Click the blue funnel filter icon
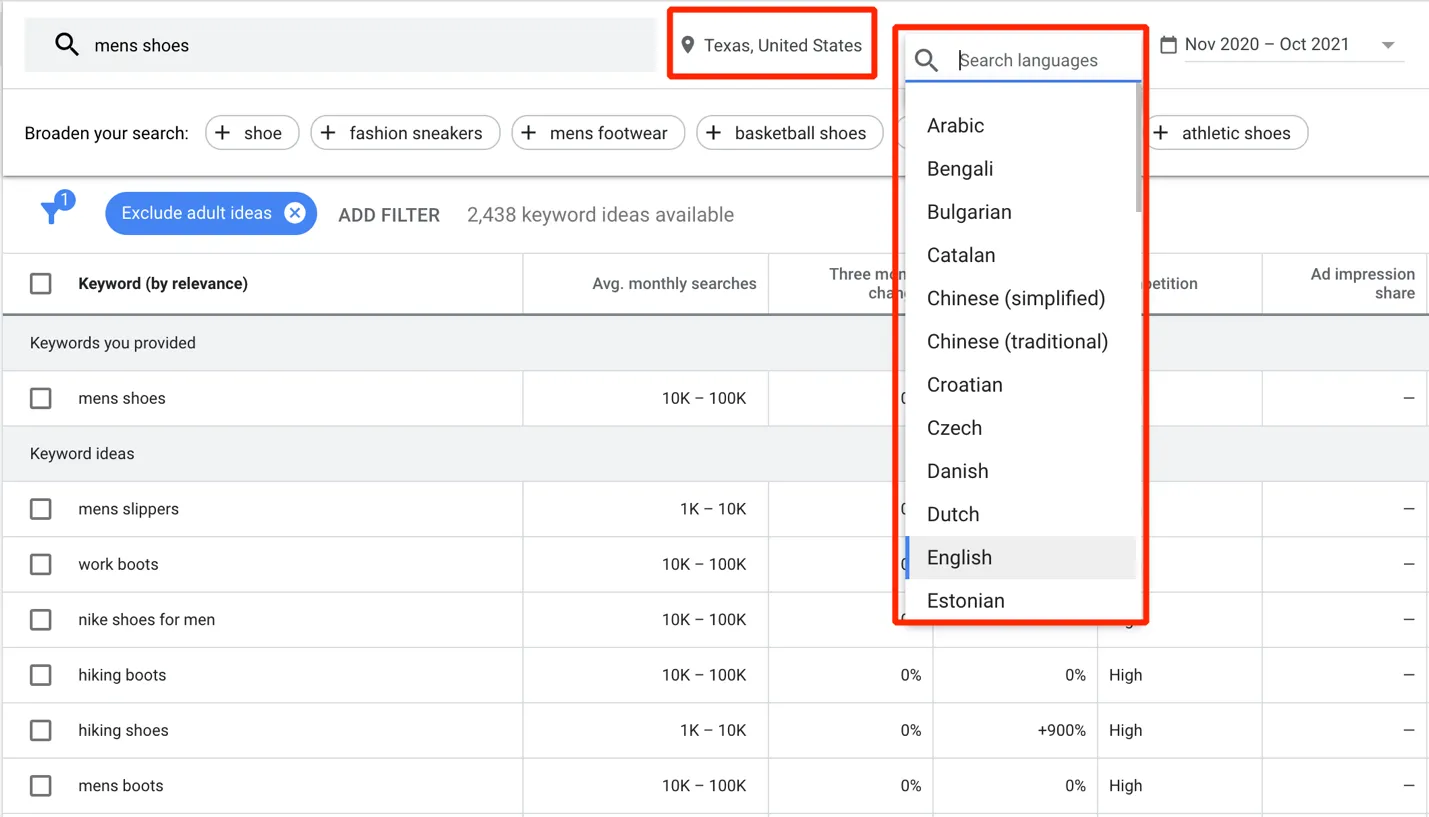Viewport: 1429px width, 817px height. click(52, 212)
